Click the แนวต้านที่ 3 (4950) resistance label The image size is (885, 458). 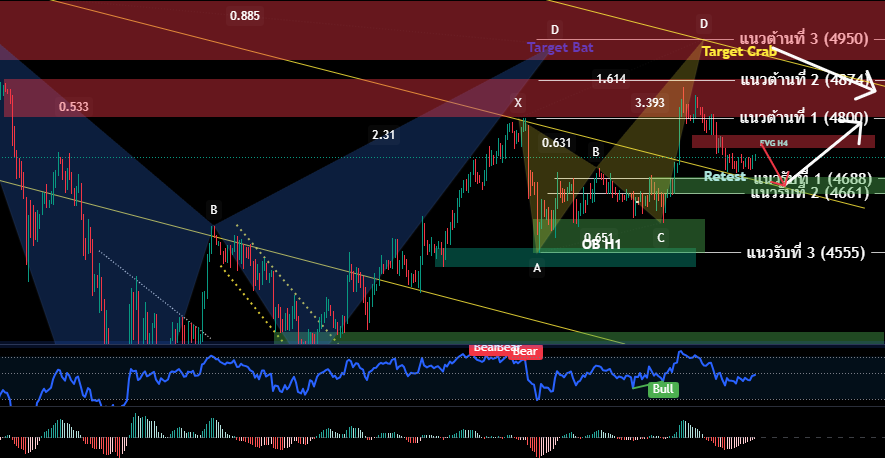coord(811,38)
